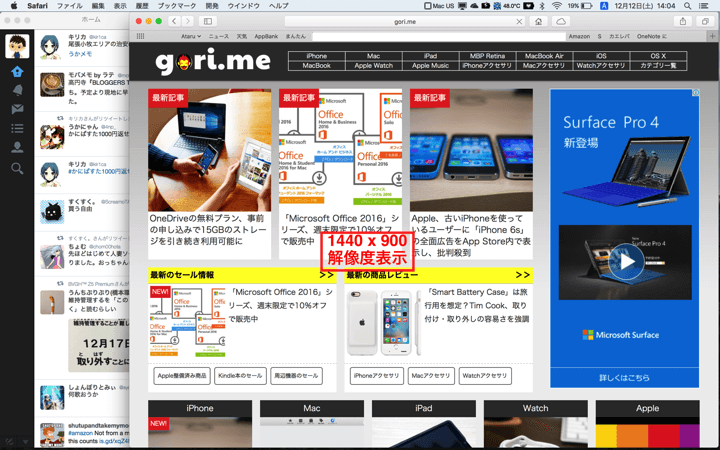Open the Apple menu
720x450 pixels.
coord(14,6)
